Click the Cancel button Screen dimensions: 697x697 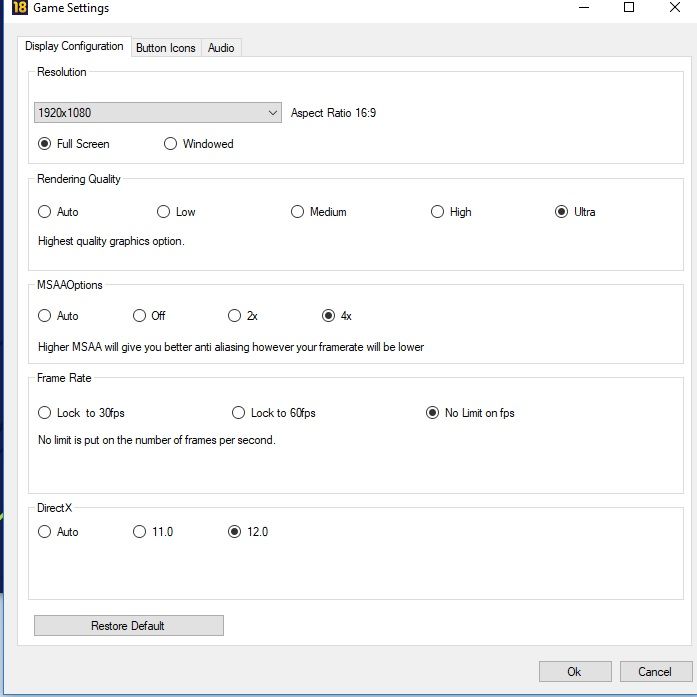coord(656,672)
